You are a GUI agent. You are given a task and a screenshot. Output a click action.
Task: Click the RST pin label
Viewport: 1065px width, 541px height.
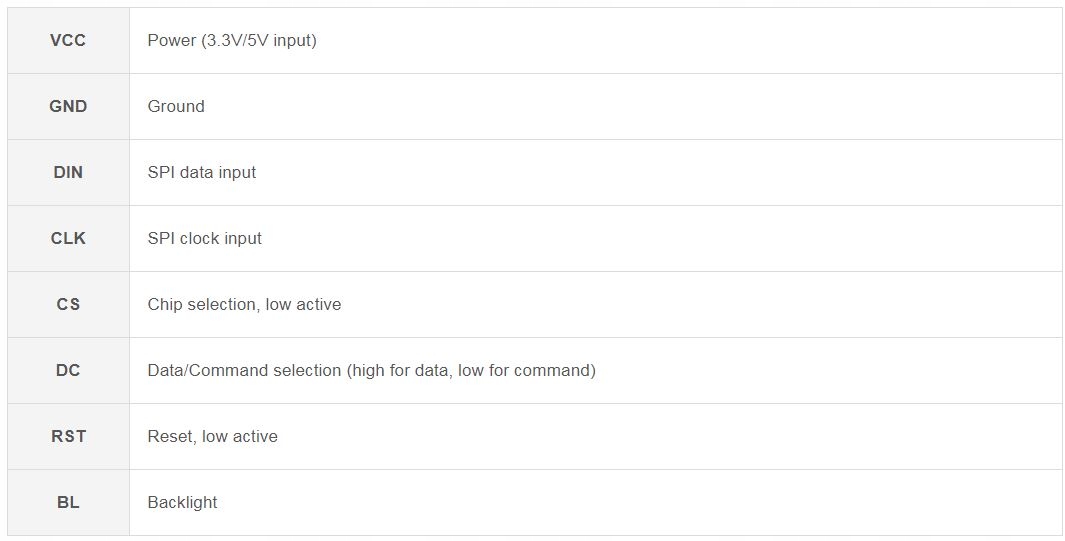pyautogui.click(x=68, y=437)
